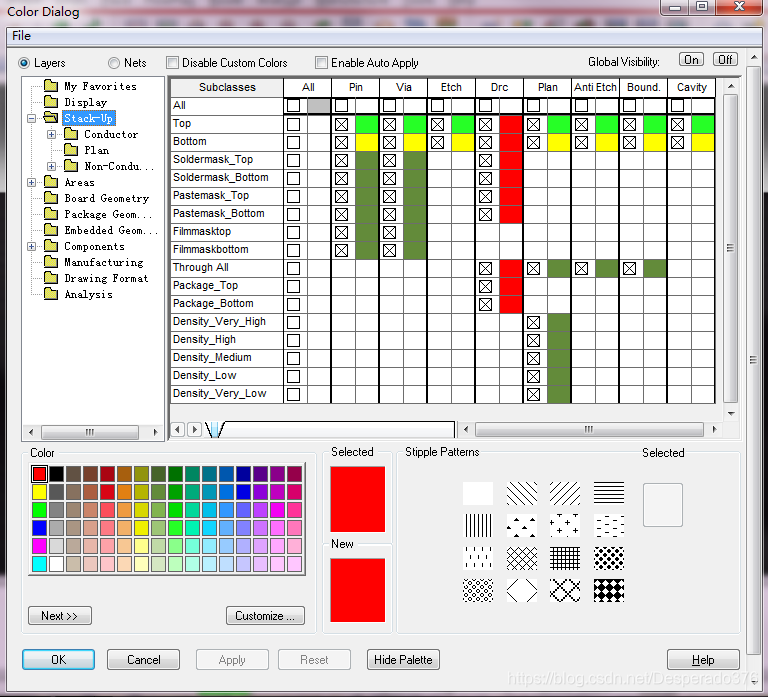
Task: Select the square grid stipple pattern
Action: [565, 558]
